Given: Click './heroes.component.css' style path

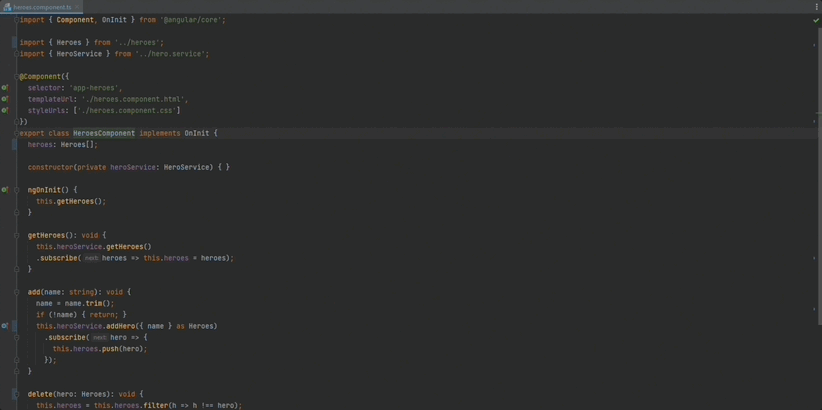Looking at the screenshot, I should coord(127,111).
